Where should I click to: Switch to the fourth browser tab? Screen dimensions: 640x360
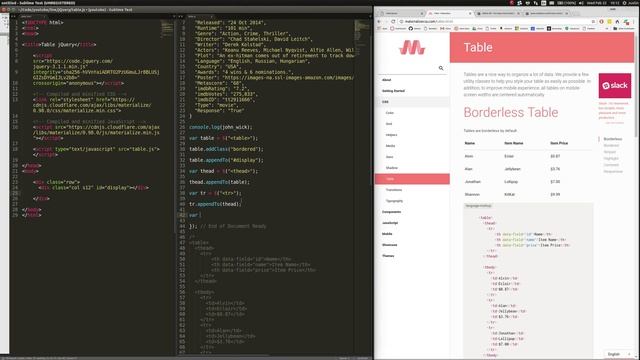tap(546, 13)
